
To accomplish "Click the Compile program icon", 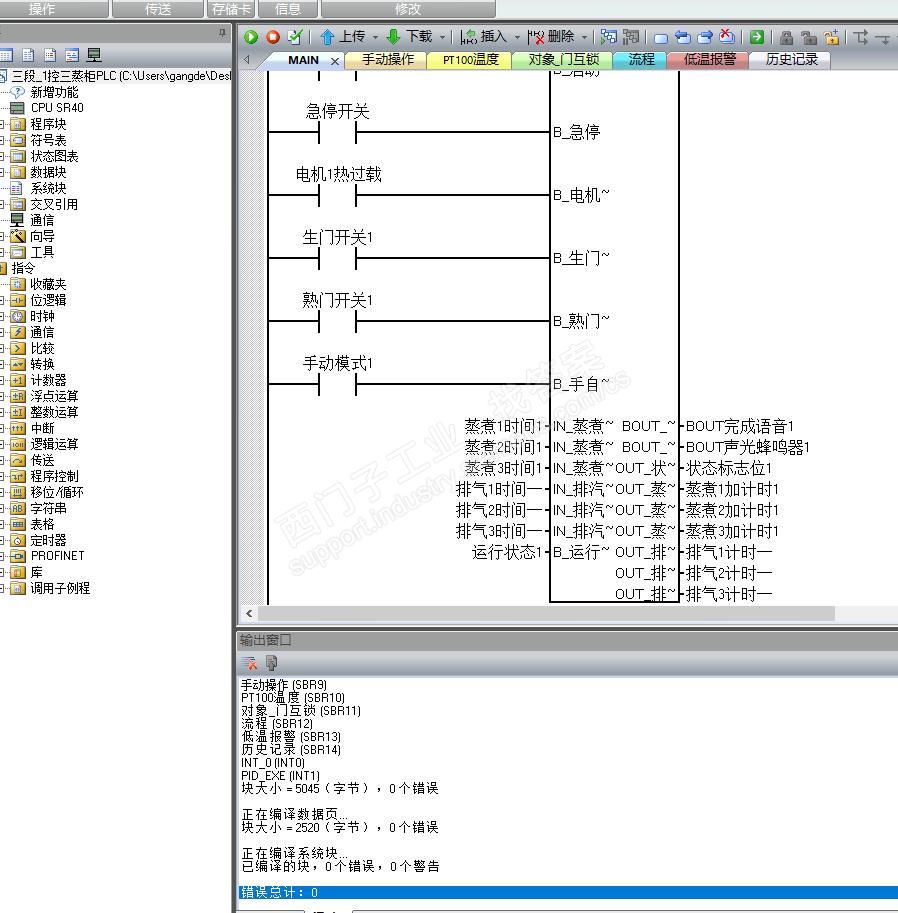I will [x=295, y=37].
